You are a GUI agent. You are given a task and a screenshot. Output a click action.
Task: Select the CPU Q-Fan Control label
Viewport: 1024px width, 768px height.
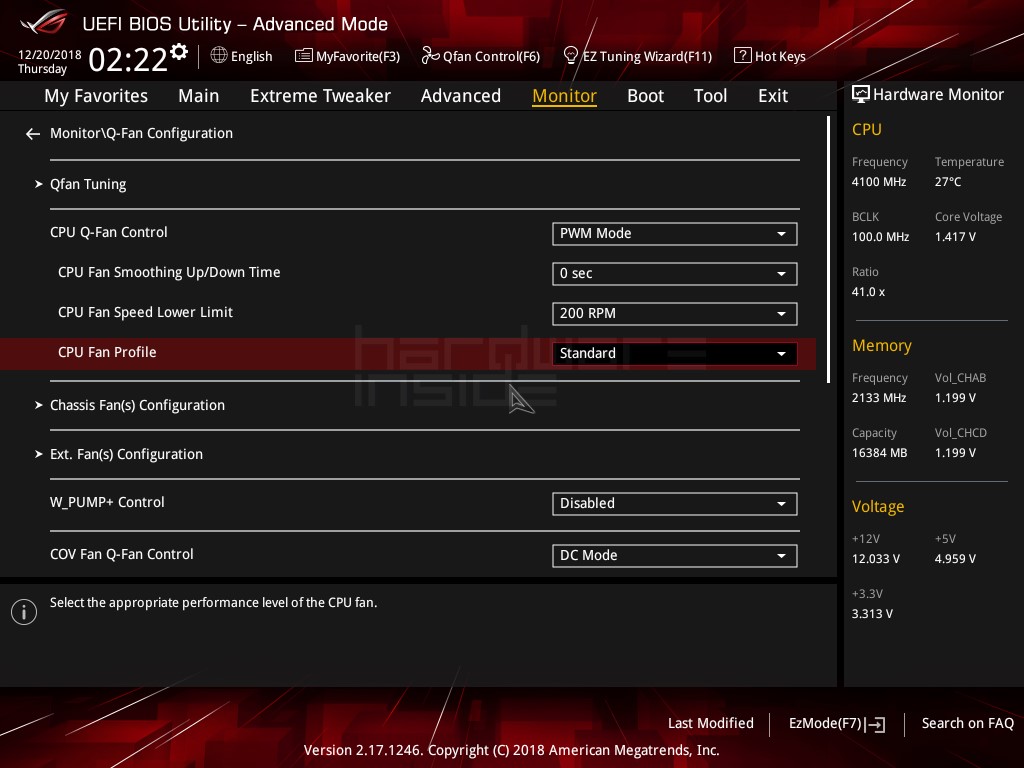coord(108,232)
